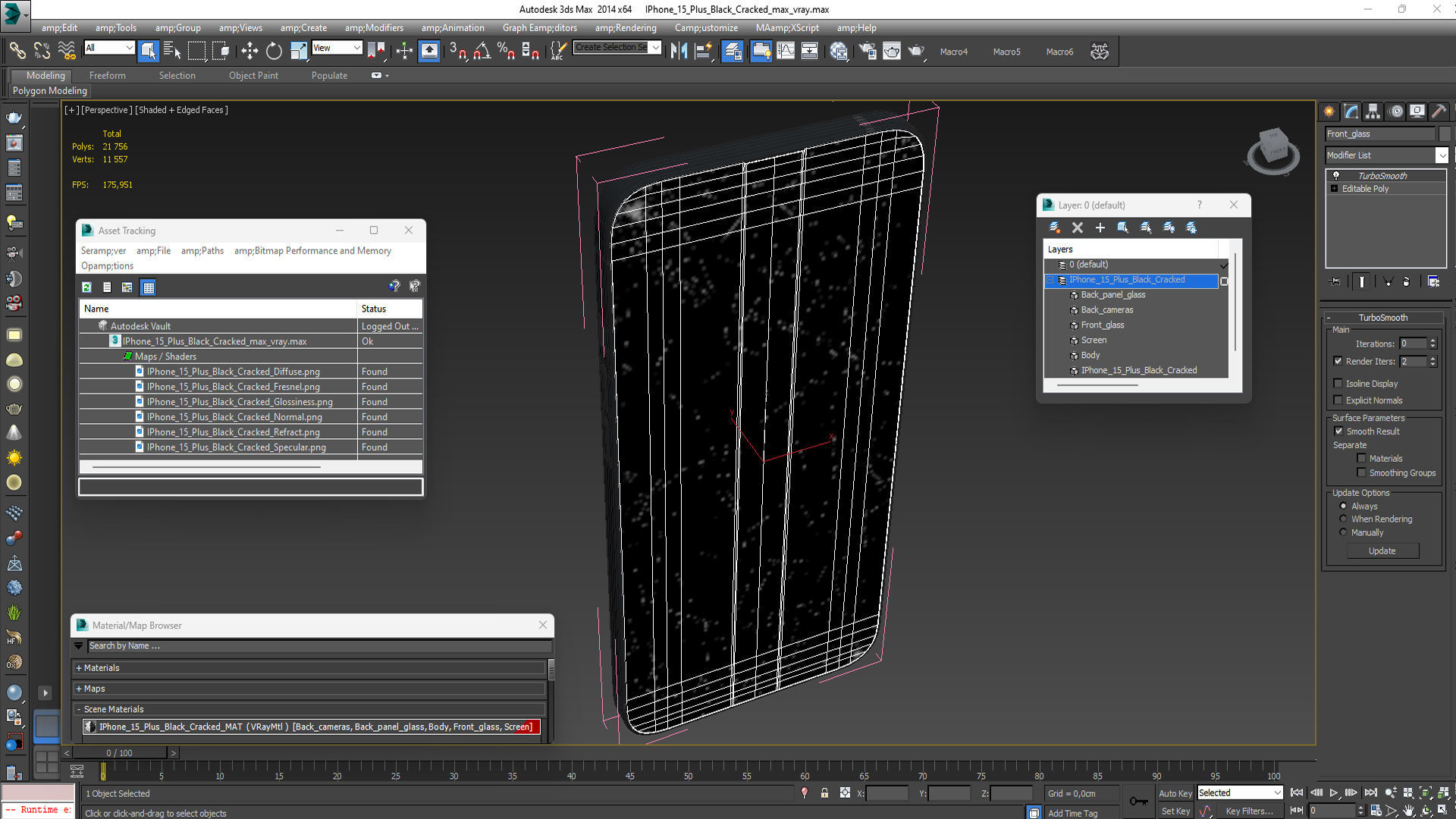Click the Polygon Modeling panel label

(50, 90)
